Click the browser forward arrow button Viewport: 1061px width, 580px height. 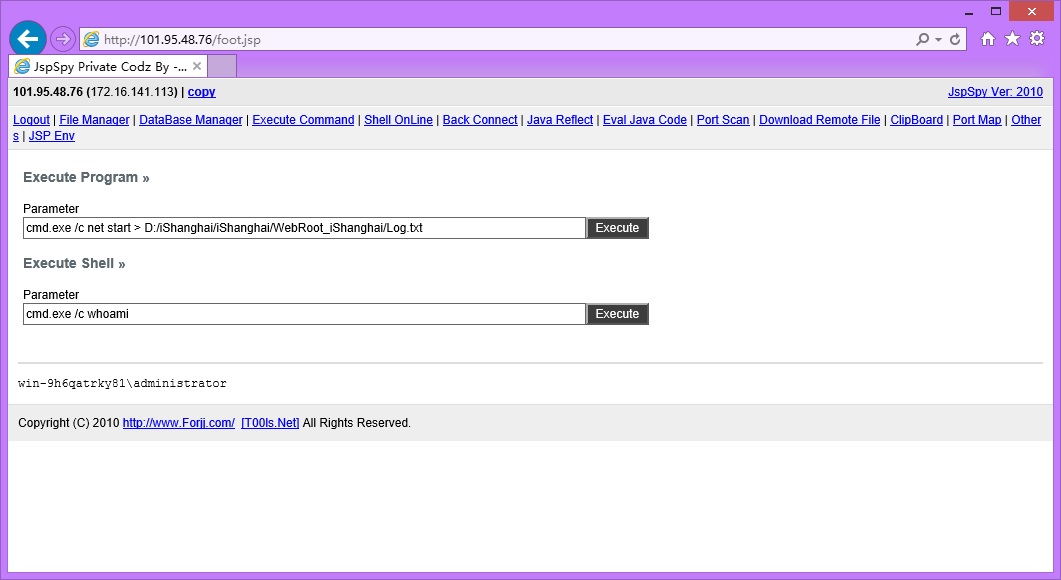62,39
